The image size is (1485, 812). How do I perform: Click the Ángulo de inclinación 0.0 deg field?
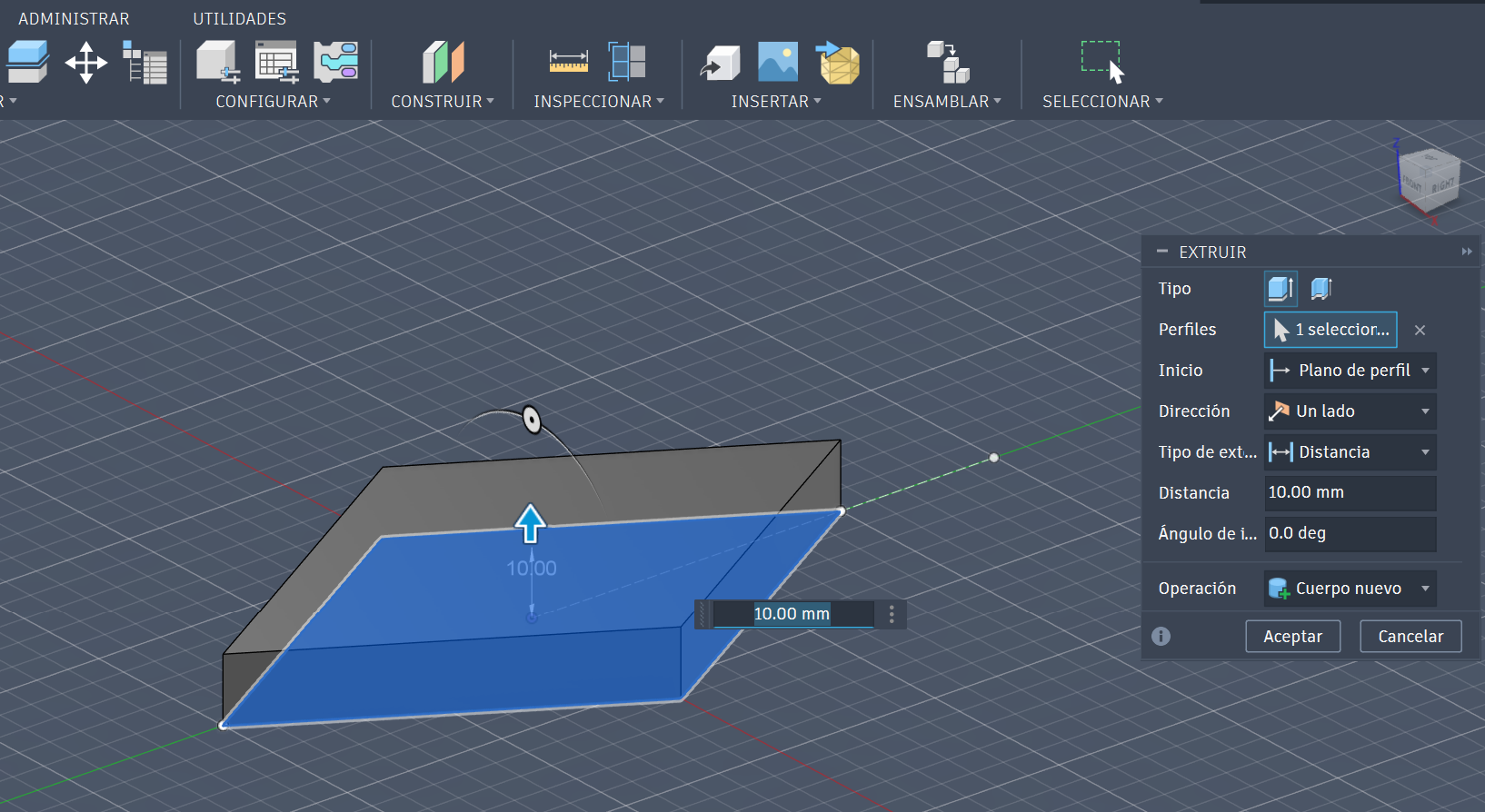point(1350,534)
